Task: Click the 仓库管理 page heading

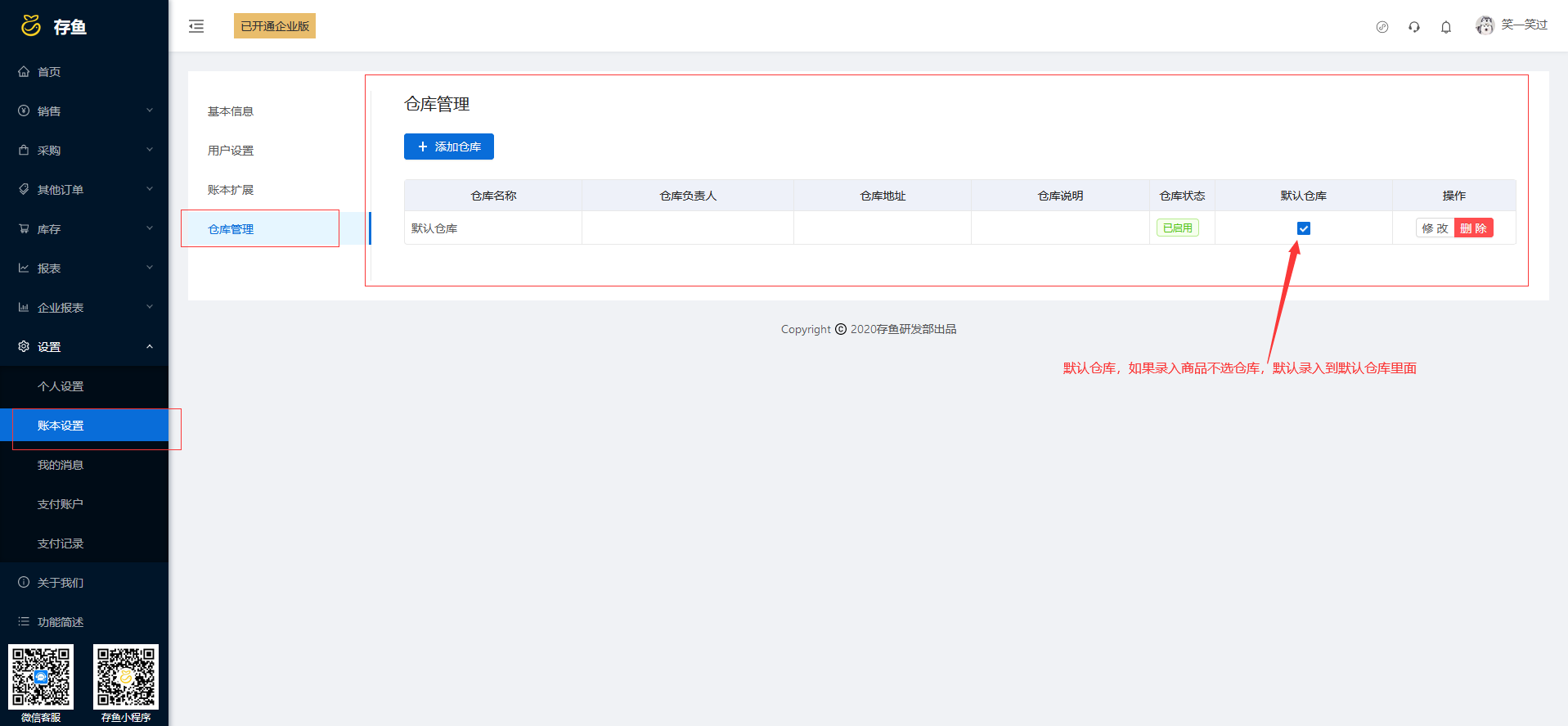Action: (x=437, y=104)
